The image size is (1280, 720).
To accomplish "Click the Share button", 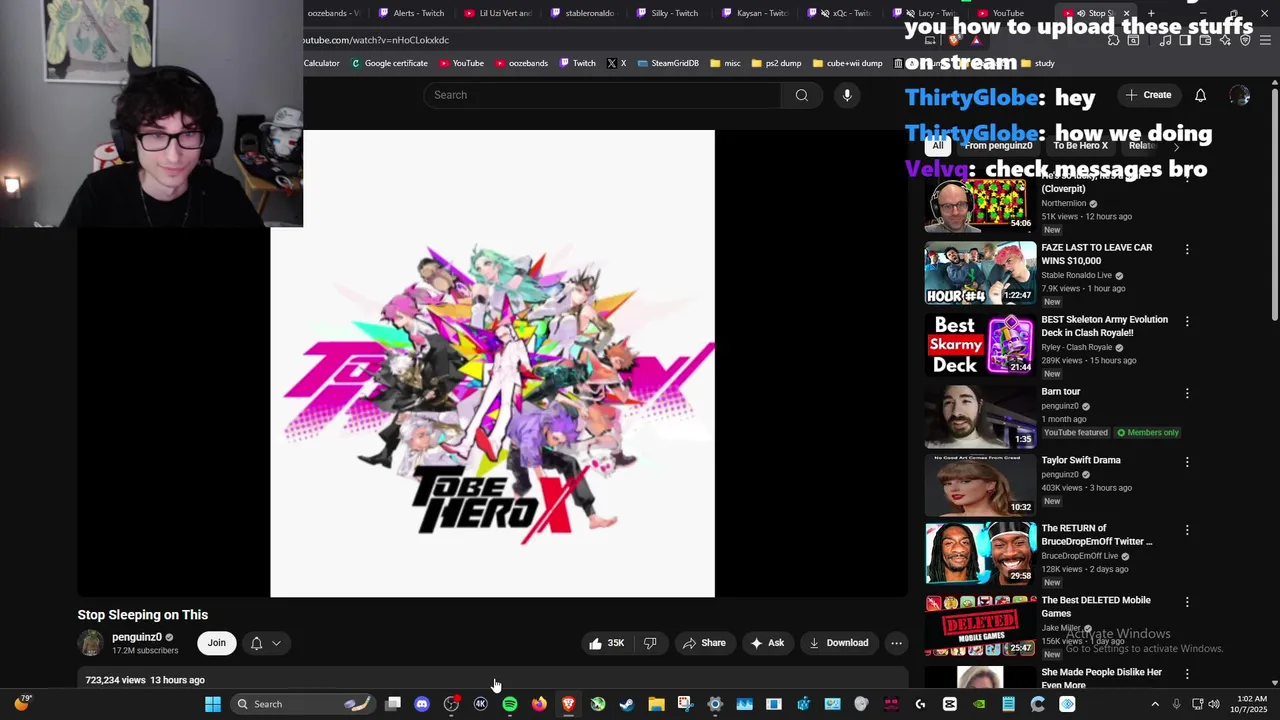I will (x=704, y=643).
